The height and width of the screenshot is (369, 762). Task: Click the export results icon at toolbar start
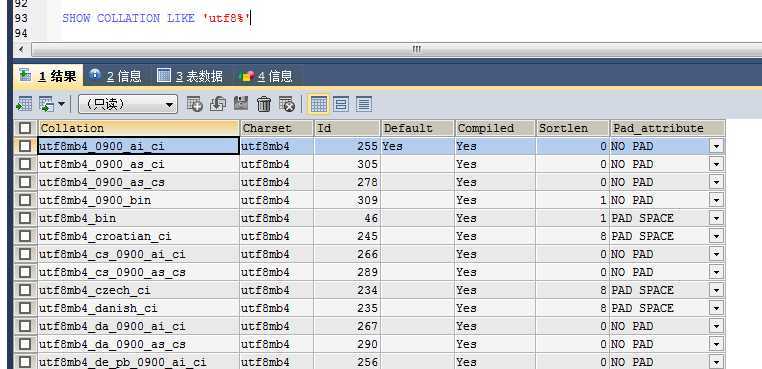point(24,104)
